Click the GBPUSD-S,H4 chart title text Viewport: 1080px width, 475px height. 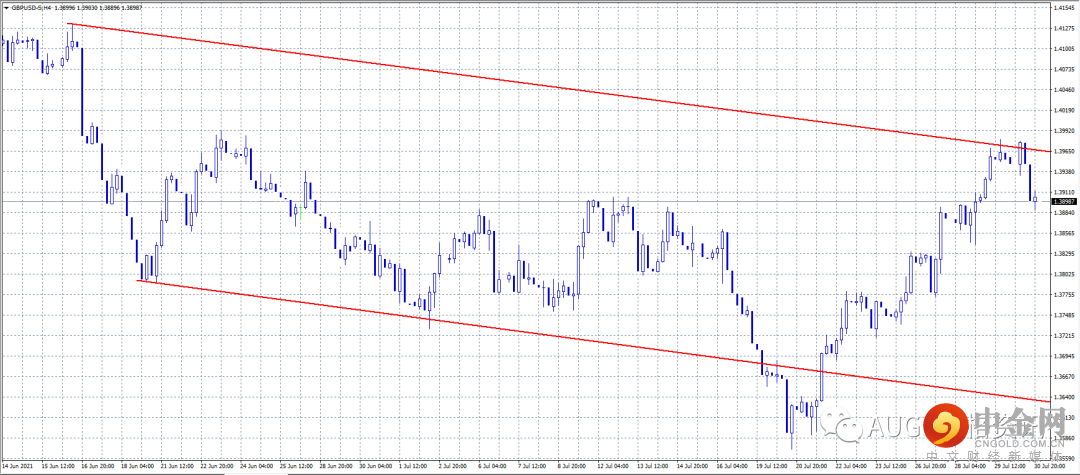33,6
